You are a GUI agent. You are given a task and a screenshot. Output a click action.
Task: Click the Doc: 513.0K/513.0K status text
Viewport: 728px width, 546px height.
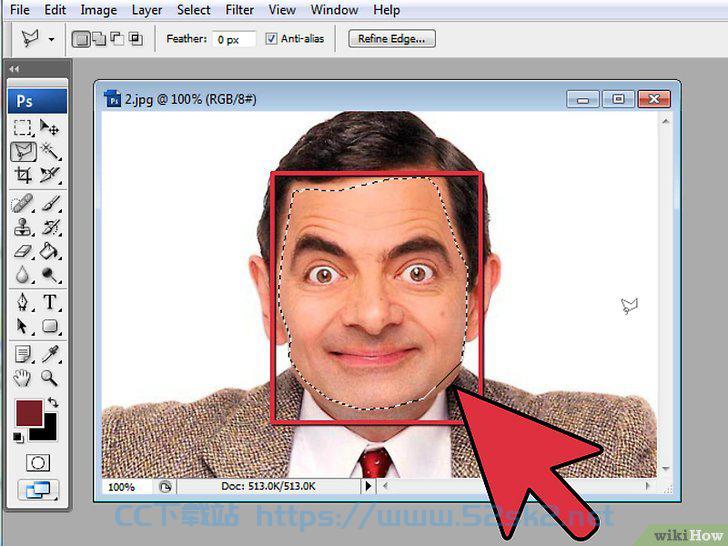coord(268,486)
